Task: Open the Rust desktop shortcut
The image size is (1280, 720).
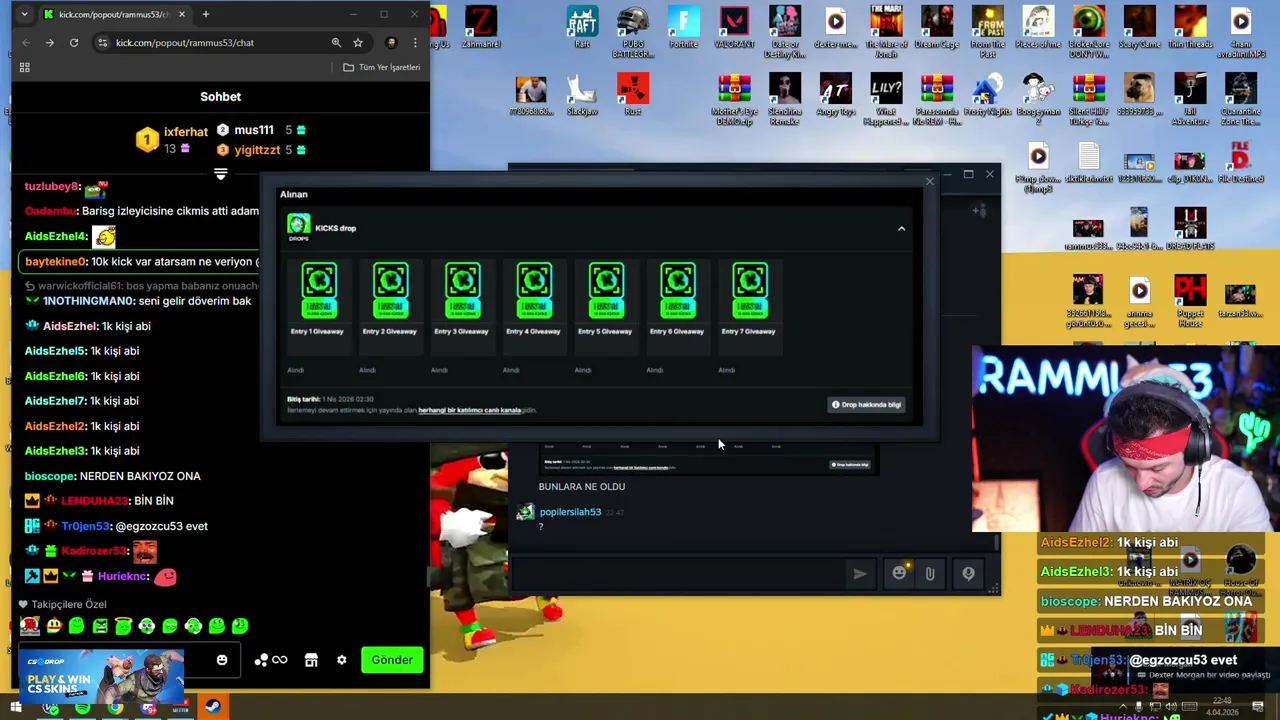Action: tap(632, 94)
